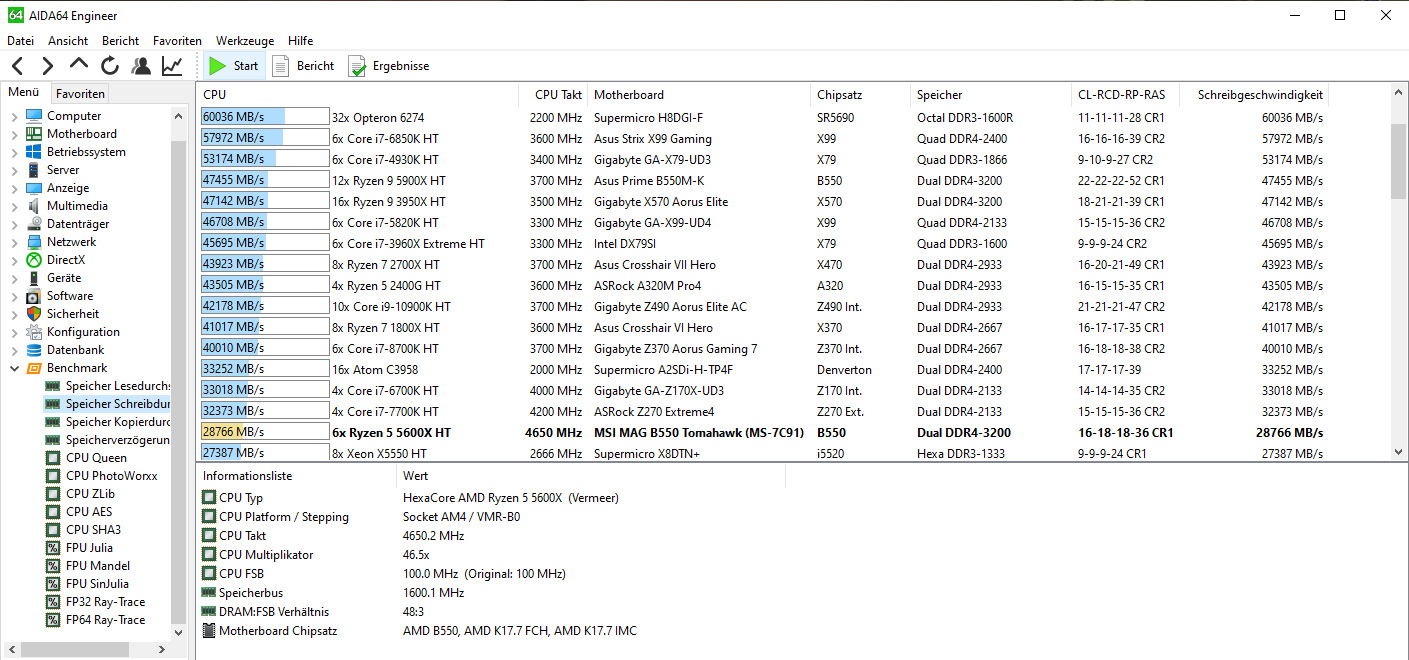
Task: Select CPU PhotoWorxx benchmark
Action: click(x=110, y=476)
